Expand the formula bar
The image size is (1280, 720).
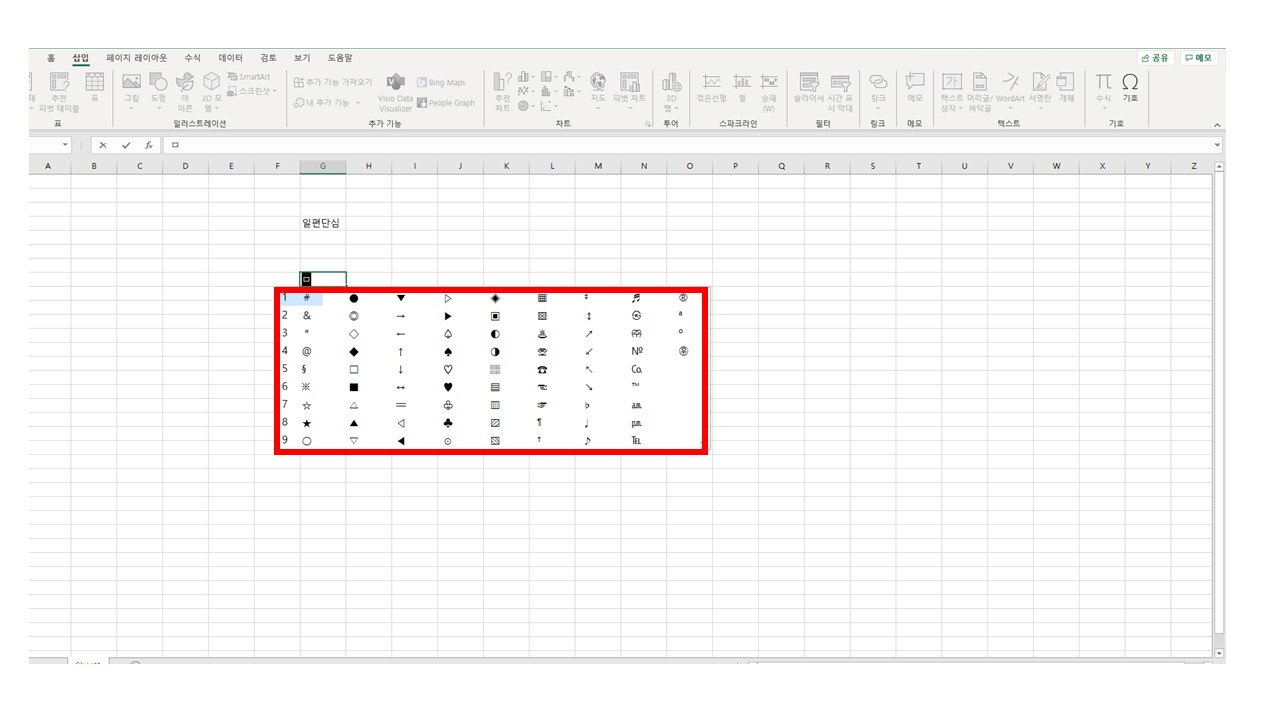[1217, 146]
